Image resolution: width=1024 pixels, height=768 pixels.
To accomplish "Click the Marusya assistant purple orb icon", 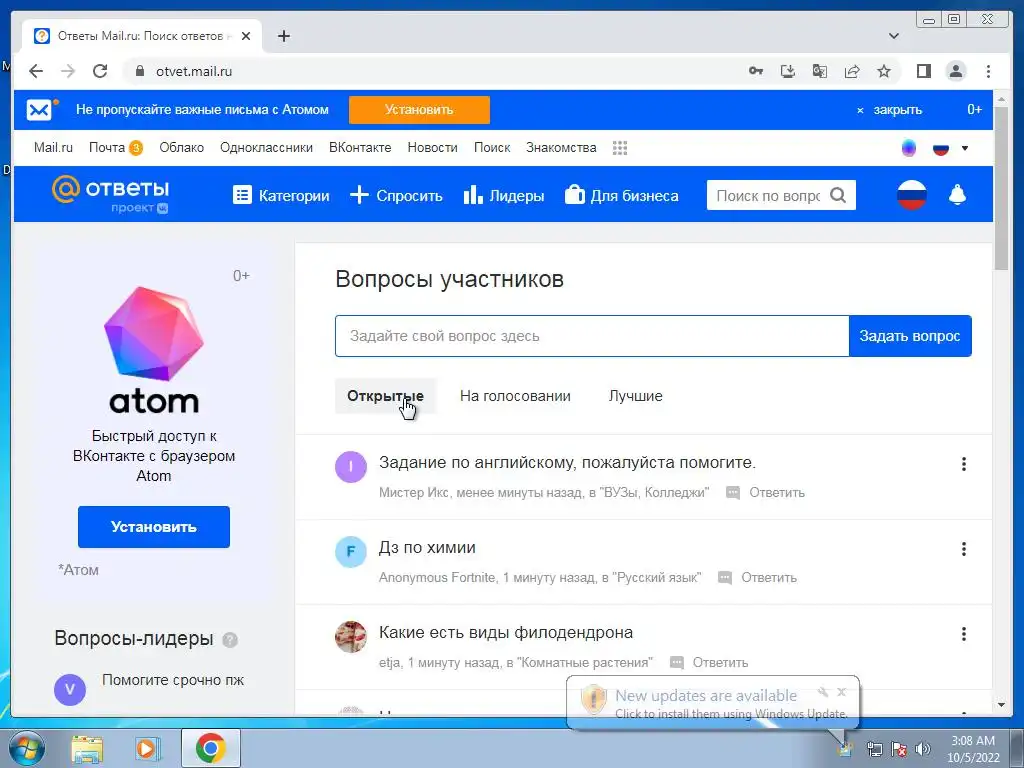I will [x=908, y=148].
